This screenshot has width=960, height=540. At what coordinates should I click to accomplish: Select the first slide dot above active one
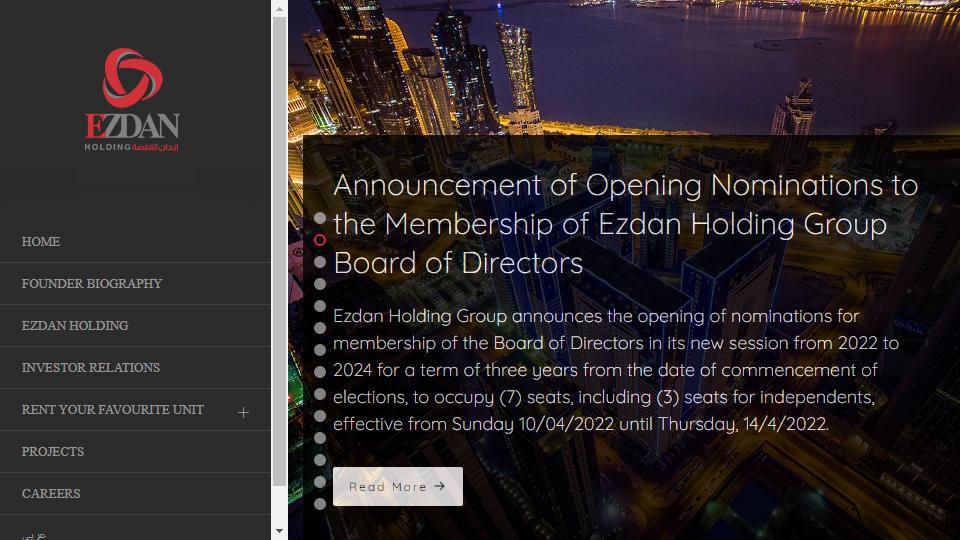pyautogui.click(x=320, y=218)
